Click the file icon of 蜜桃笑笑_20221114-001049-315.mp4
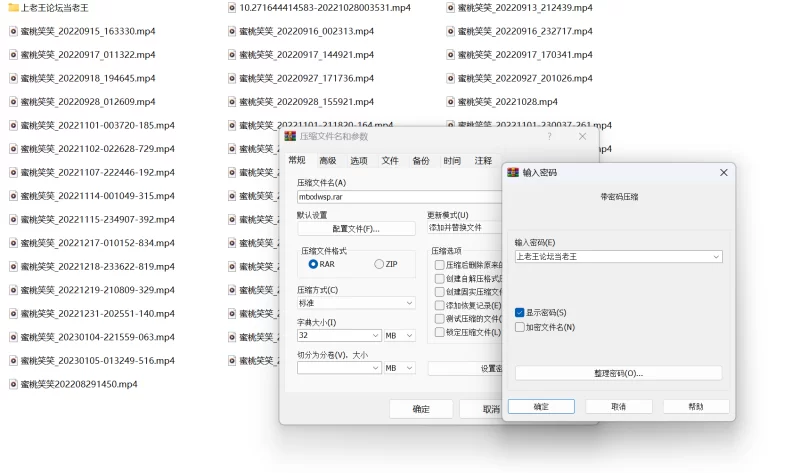The image size is (800, 473). coord(13,196)
